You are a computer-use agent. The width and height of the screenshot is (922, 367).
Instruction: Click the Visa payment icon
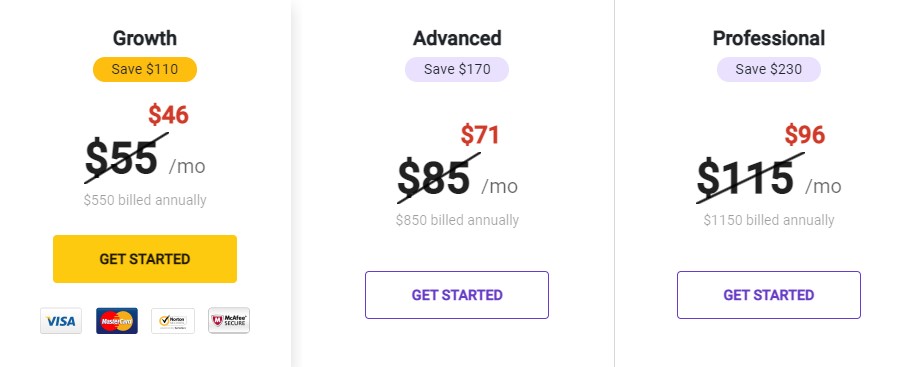click(x=61, y=321)
